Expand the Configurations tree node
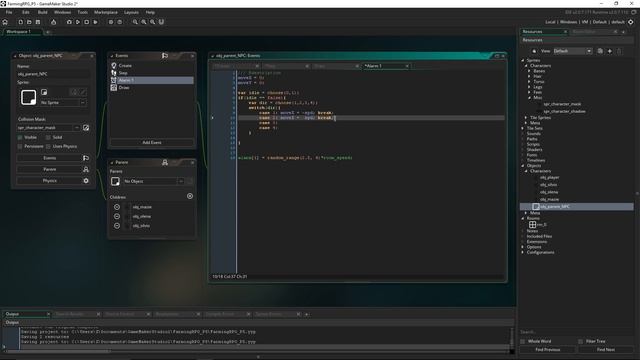Image resolution: width=640 pixels, height=360 pixels. [523, 252]
